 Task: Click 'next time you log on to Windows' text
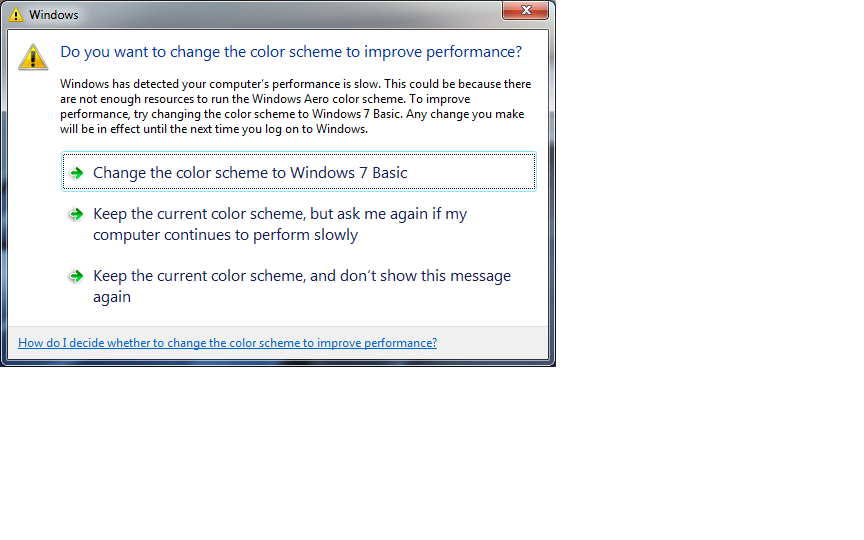(x=278, y=129)
